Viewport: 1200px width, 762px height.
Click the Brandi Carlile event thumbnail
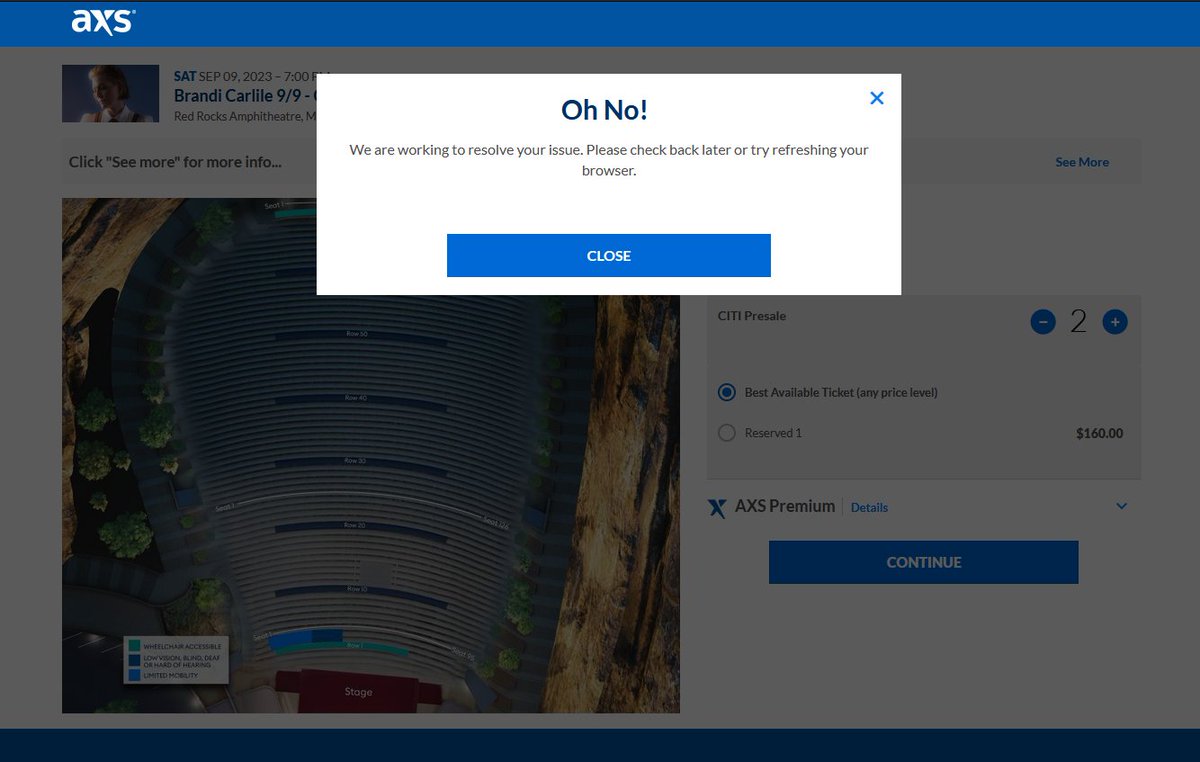pyautogui.click(x=110, y=94)
